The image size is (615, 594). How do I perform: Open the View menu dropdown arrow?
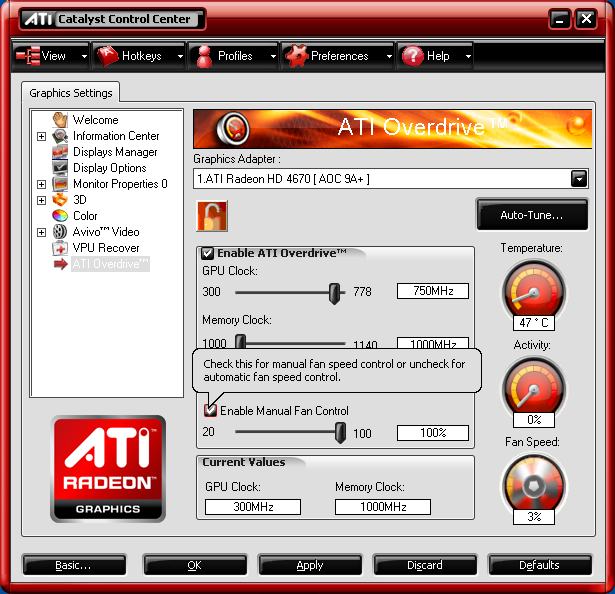pos(84,56)
